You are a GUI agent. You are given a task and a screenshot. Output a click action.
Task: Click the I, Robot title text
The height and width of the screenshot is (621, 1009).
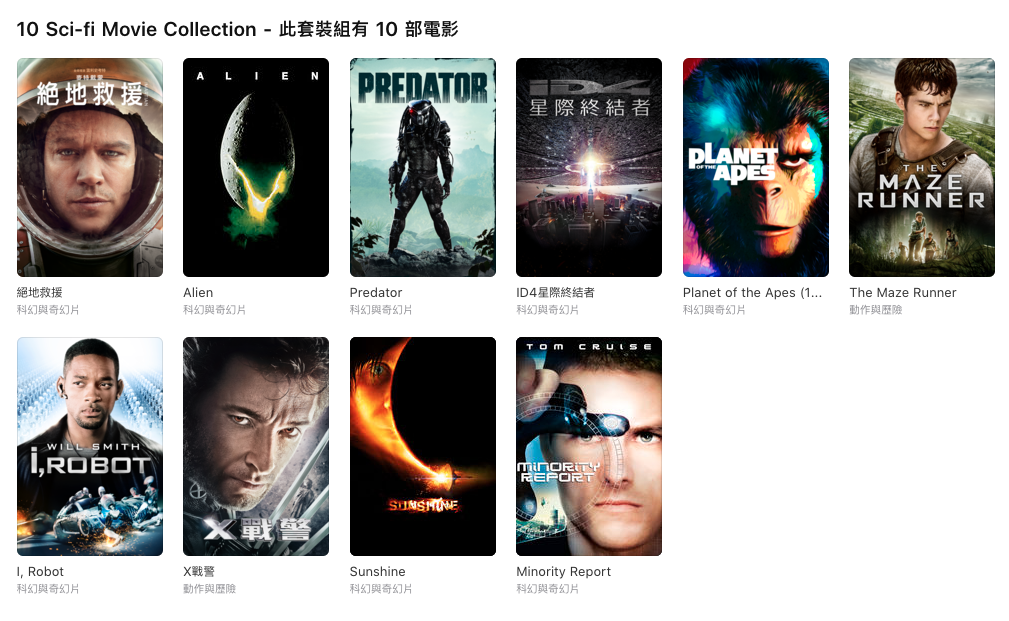(41, 572)
